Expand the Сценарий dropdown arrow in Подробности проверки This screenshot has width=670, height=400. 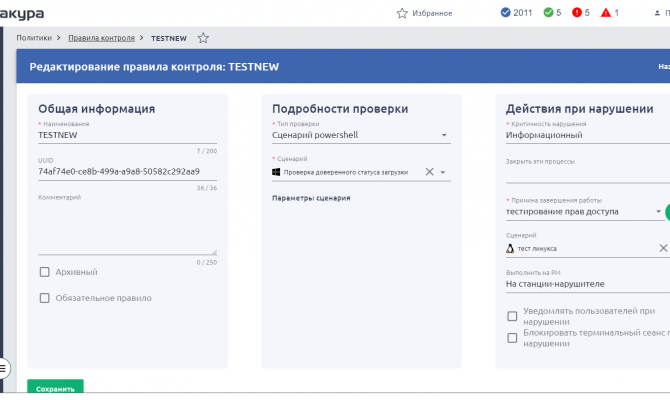point(443,172)
